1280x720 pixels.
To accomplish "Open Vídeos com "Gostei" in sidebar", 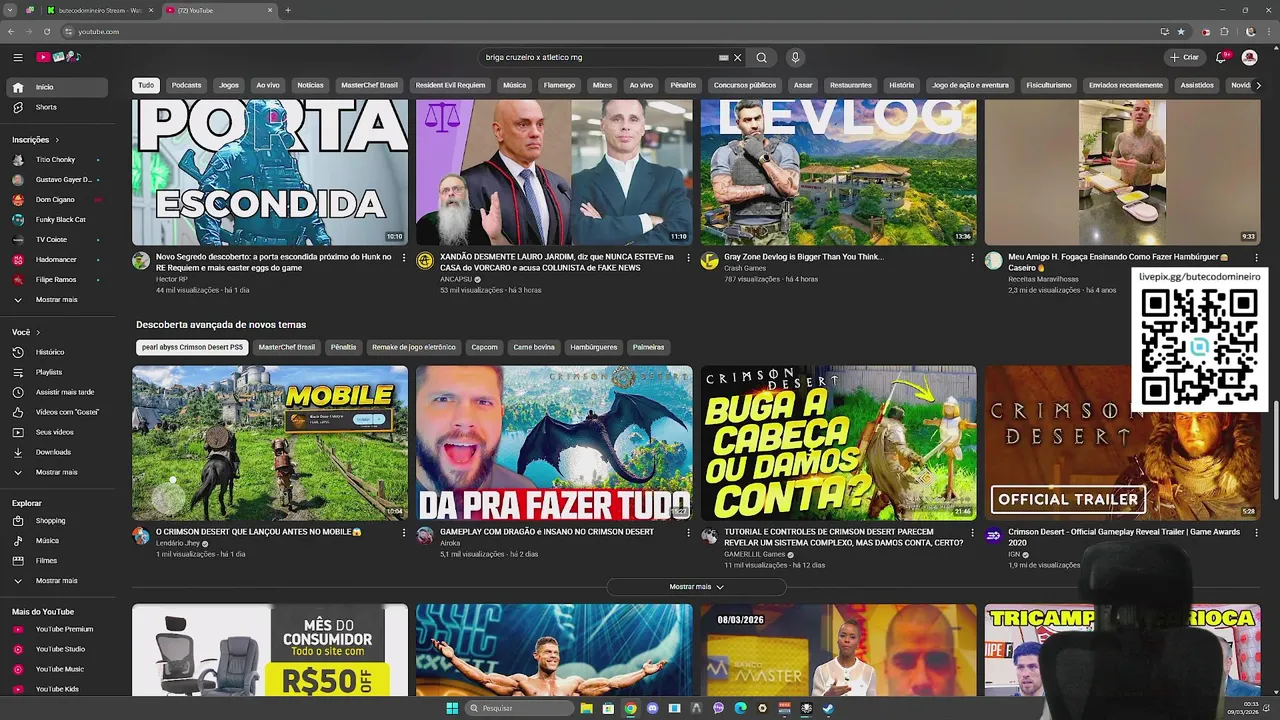I will [56, 412].
